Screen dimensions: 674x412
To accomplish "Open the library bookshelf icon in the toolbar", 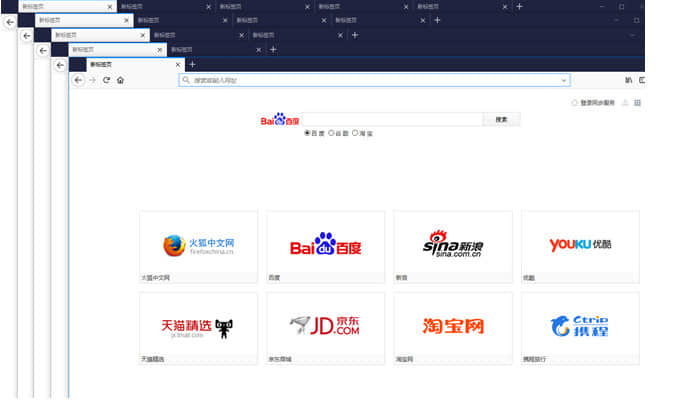I will pyautogui.click(x=628, y=80).
